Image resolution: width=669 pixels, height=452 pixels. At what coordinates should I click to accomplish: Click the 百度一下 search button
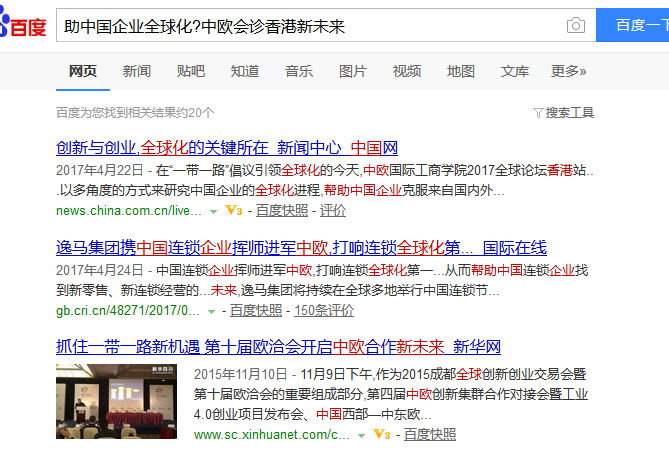pos(632,25)
